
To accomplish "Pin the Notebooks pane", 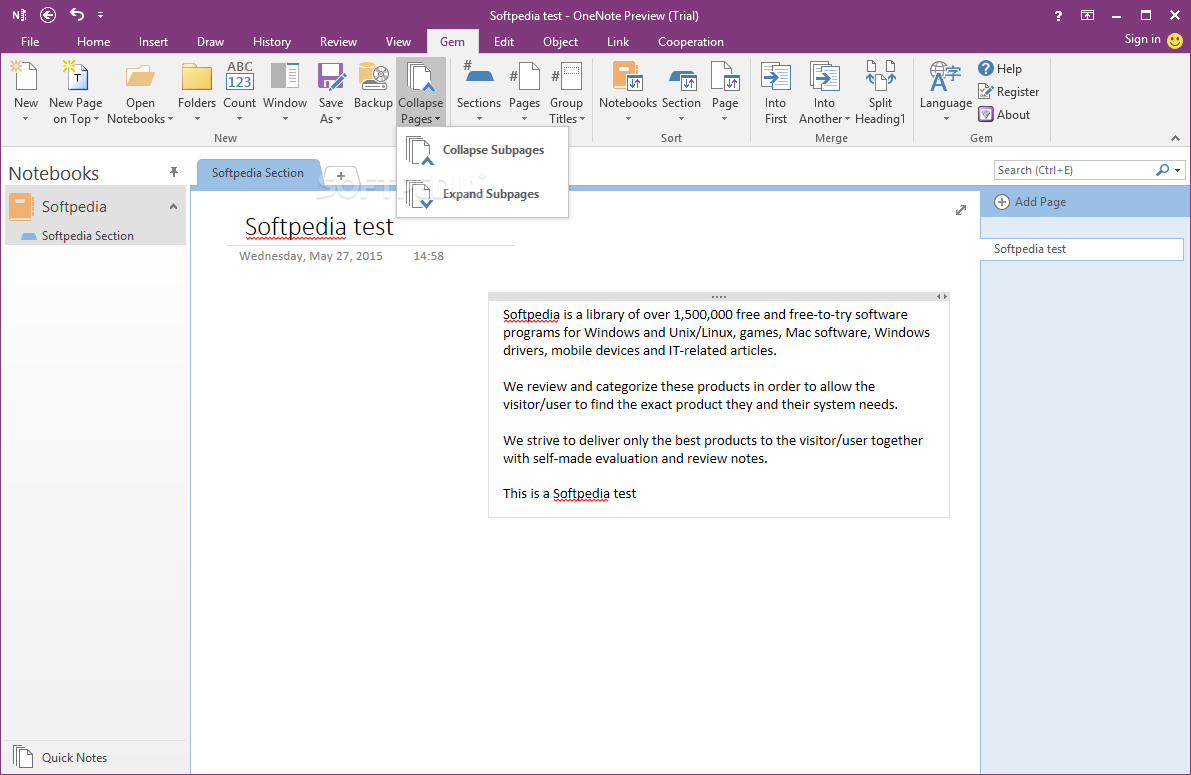I will click(174, 172).
